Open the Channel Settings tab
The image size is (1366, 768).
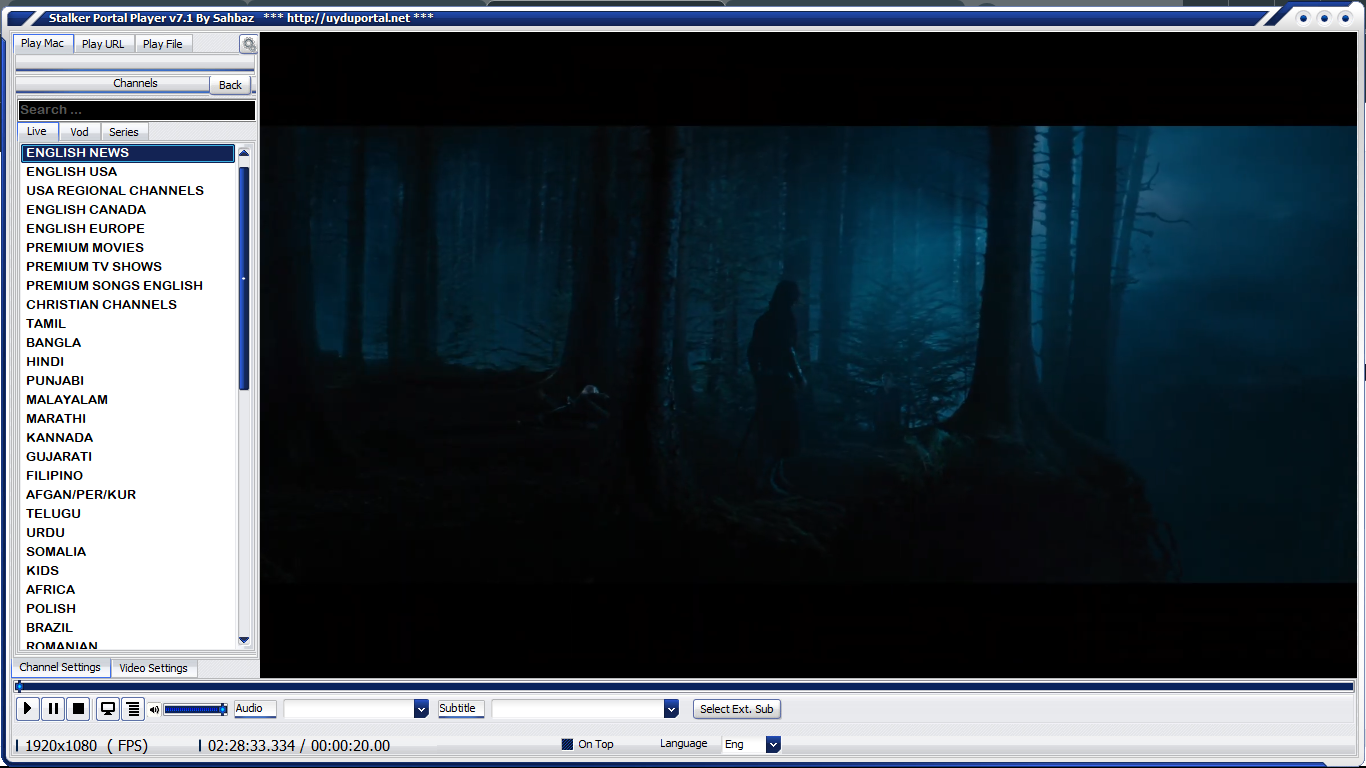pos(60,667)
